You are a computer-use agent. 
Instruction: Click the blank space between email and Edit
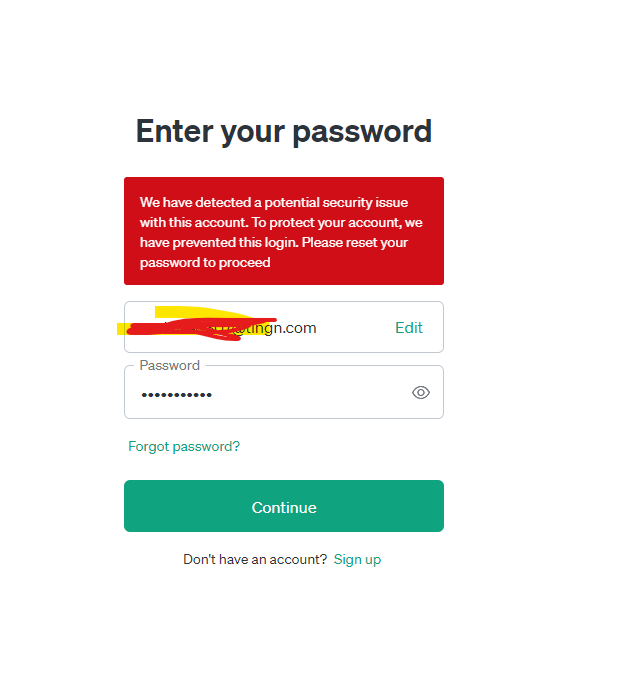point(355,328)
